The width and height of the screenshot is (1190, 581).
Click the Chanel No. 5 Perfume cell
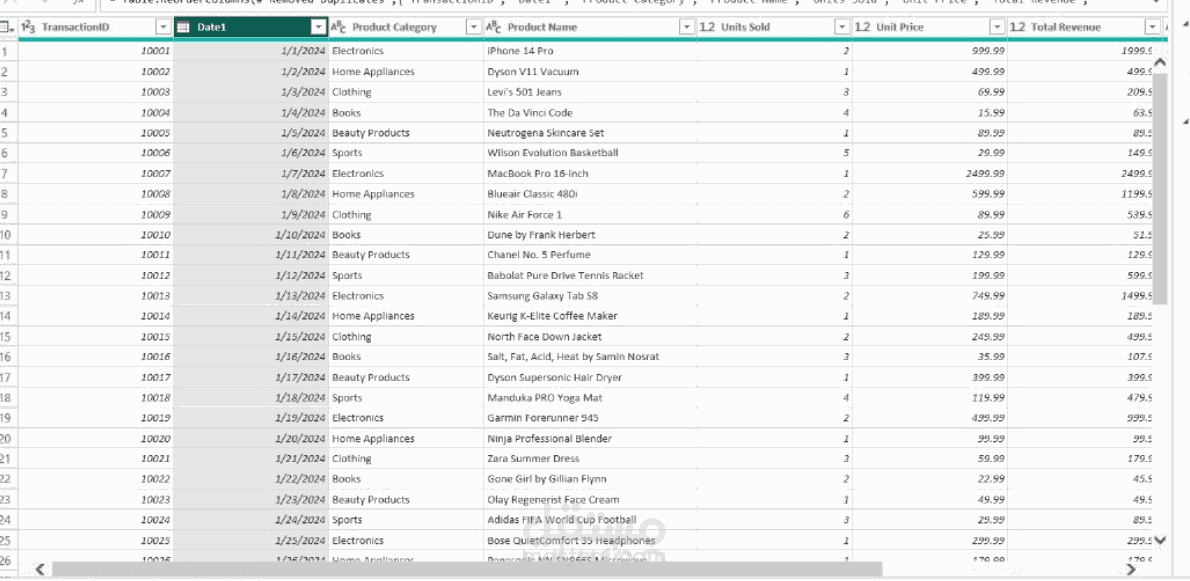point(590,255)
